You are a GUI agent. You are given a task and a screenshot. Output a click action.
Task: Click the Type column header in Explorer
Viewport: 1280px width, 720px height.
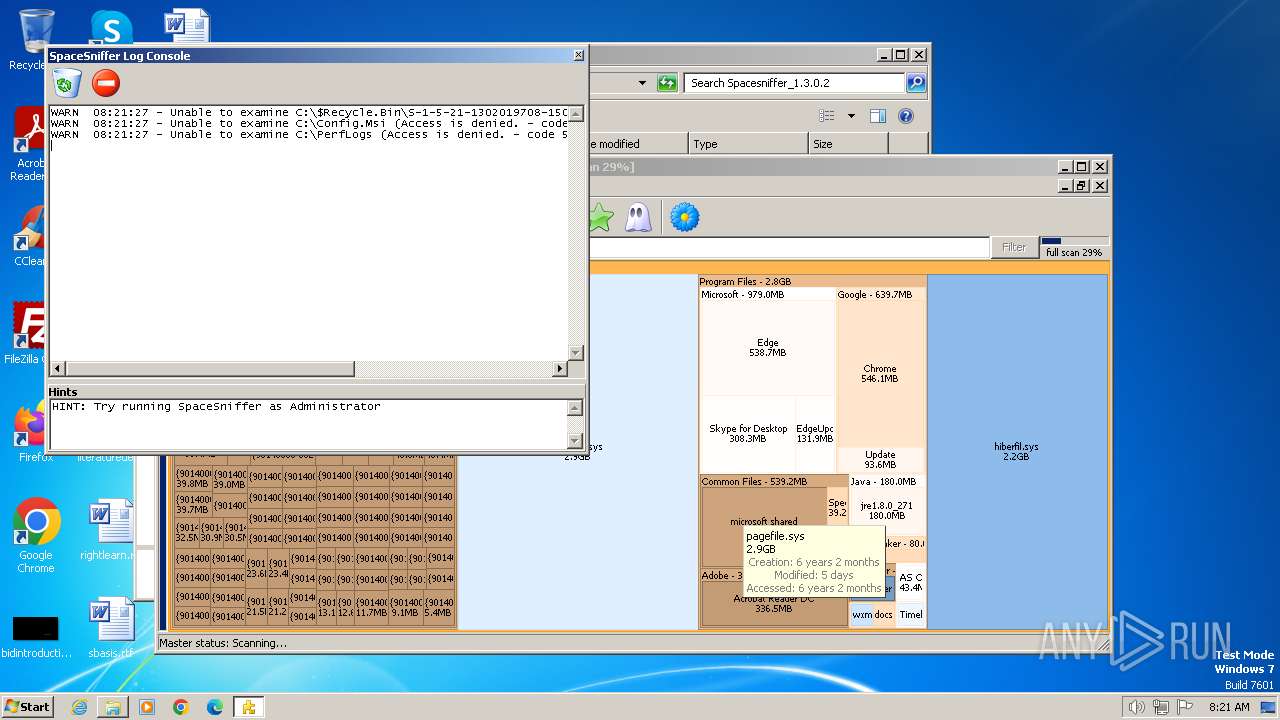[748, 144]
